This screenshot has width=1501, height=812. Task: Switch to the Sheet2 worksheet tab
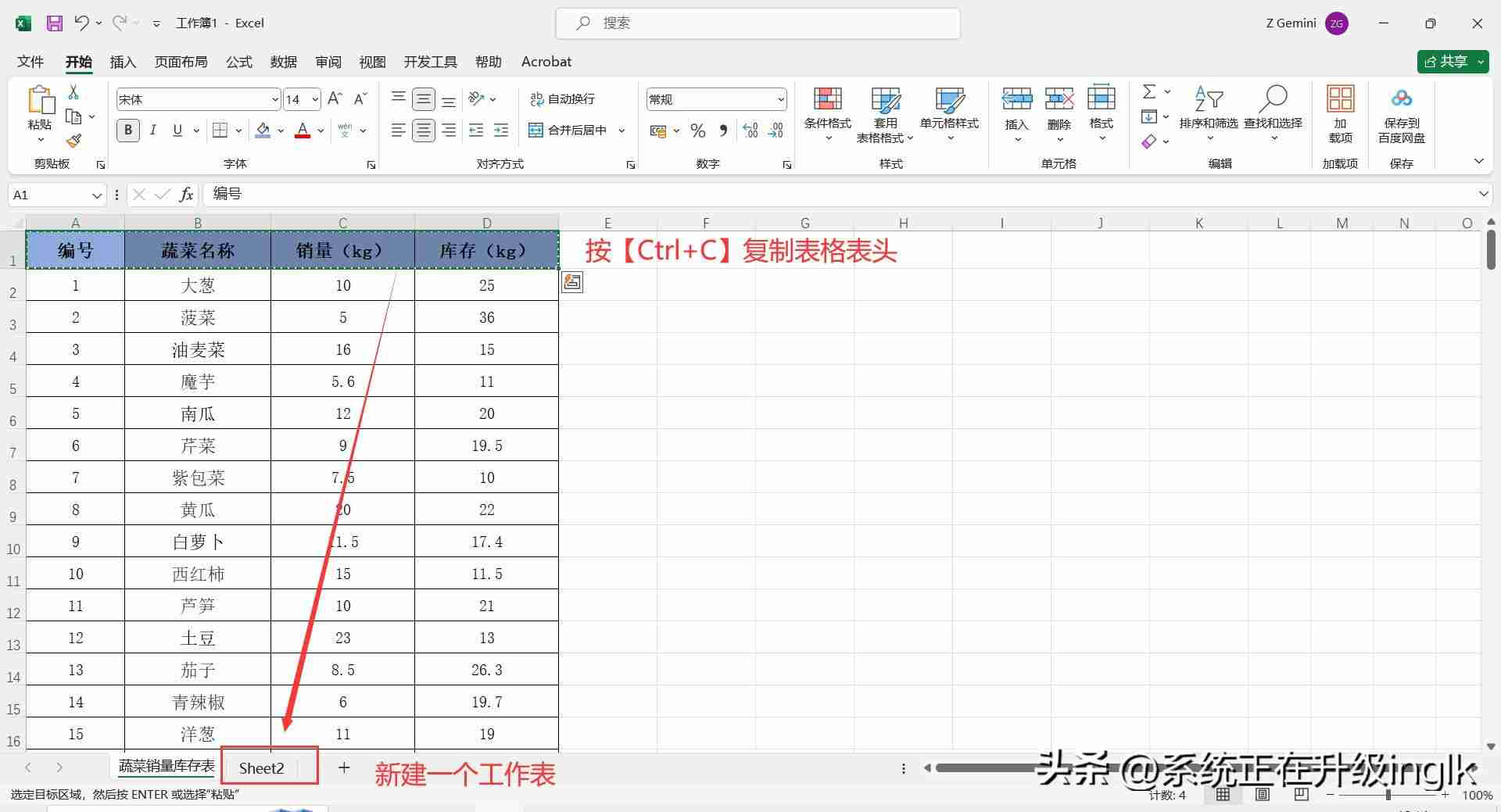(262, 768)
